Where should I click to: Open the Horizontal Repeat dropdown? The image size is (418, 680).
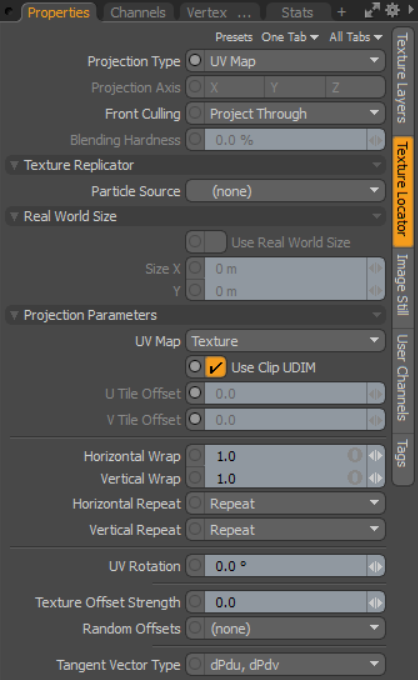coord(294,503)
